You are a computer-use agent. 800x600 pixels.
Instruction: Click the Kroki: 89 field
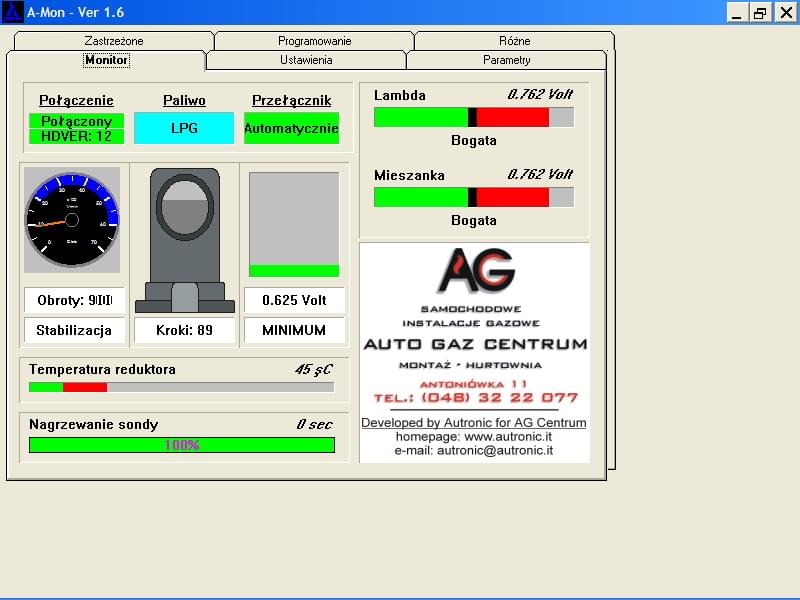tap(184, 330)
